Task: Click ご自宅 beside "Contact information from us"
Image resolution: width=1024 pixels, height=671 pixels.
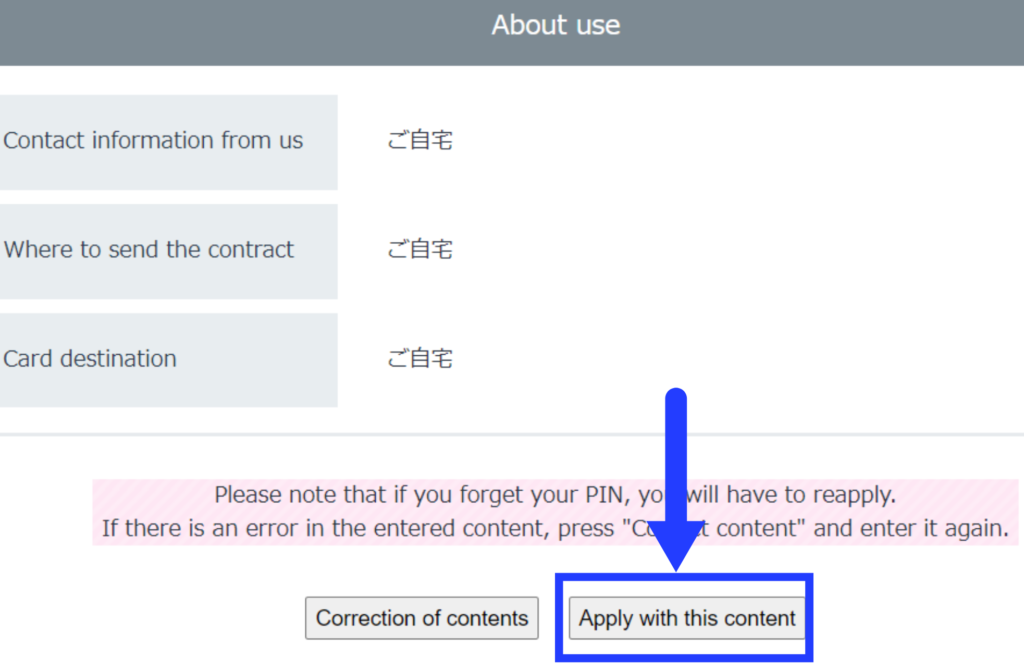Action: tap(420, 141)
